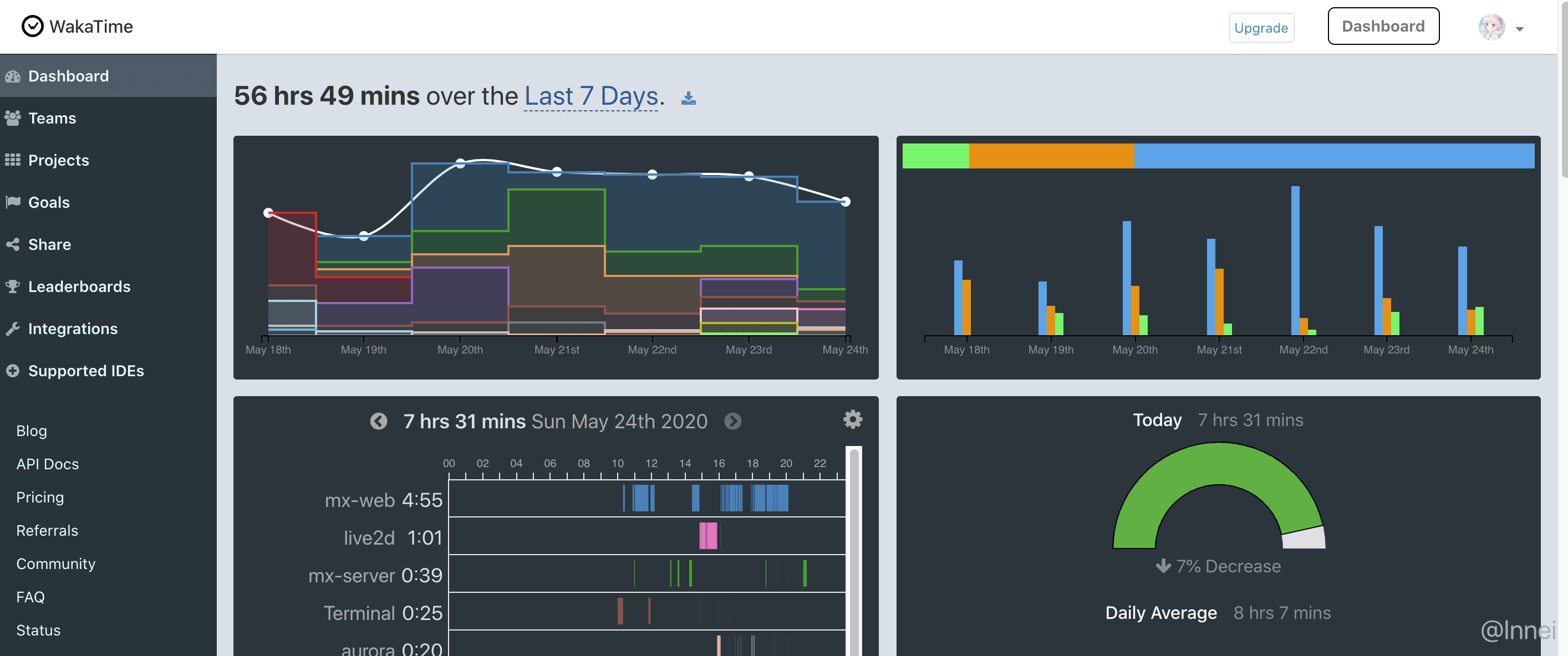This screenshot has height=656, width=1568.
Task: Click the May 24th point on line chart
Action: click(846, 202)
